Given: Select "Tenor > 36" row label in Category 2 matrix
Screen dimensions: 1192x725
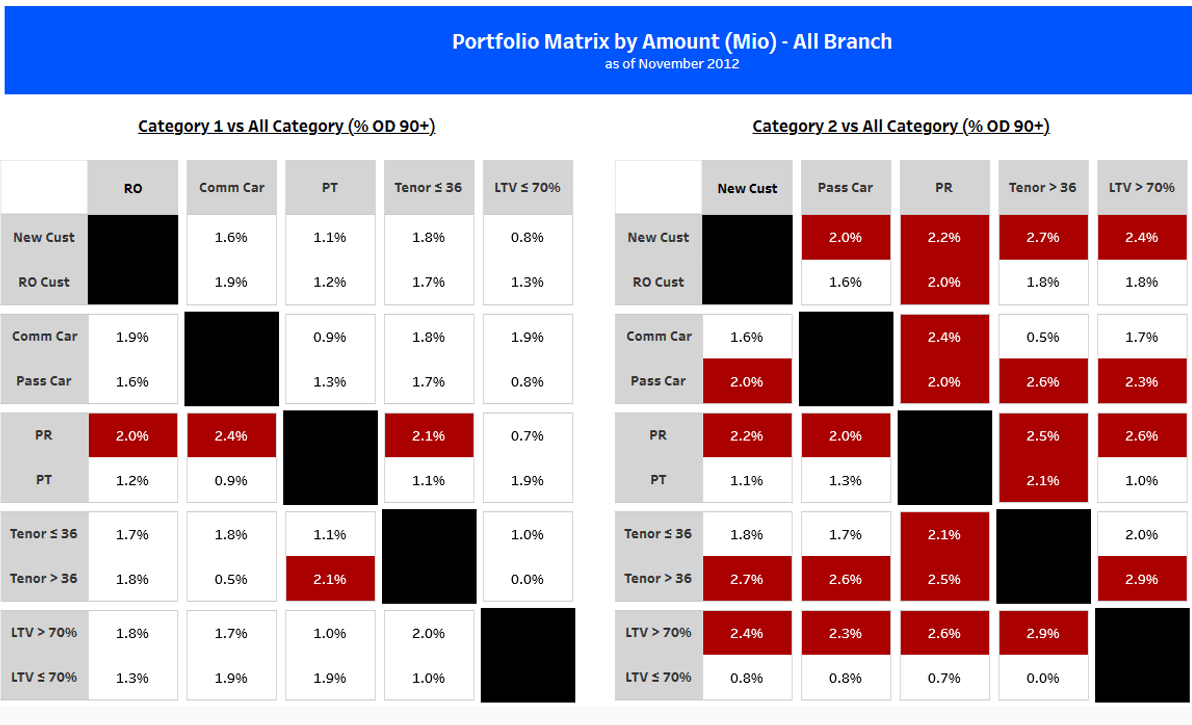Looking at the screenshot, I should pyautogui.click(x=658, y=578).
